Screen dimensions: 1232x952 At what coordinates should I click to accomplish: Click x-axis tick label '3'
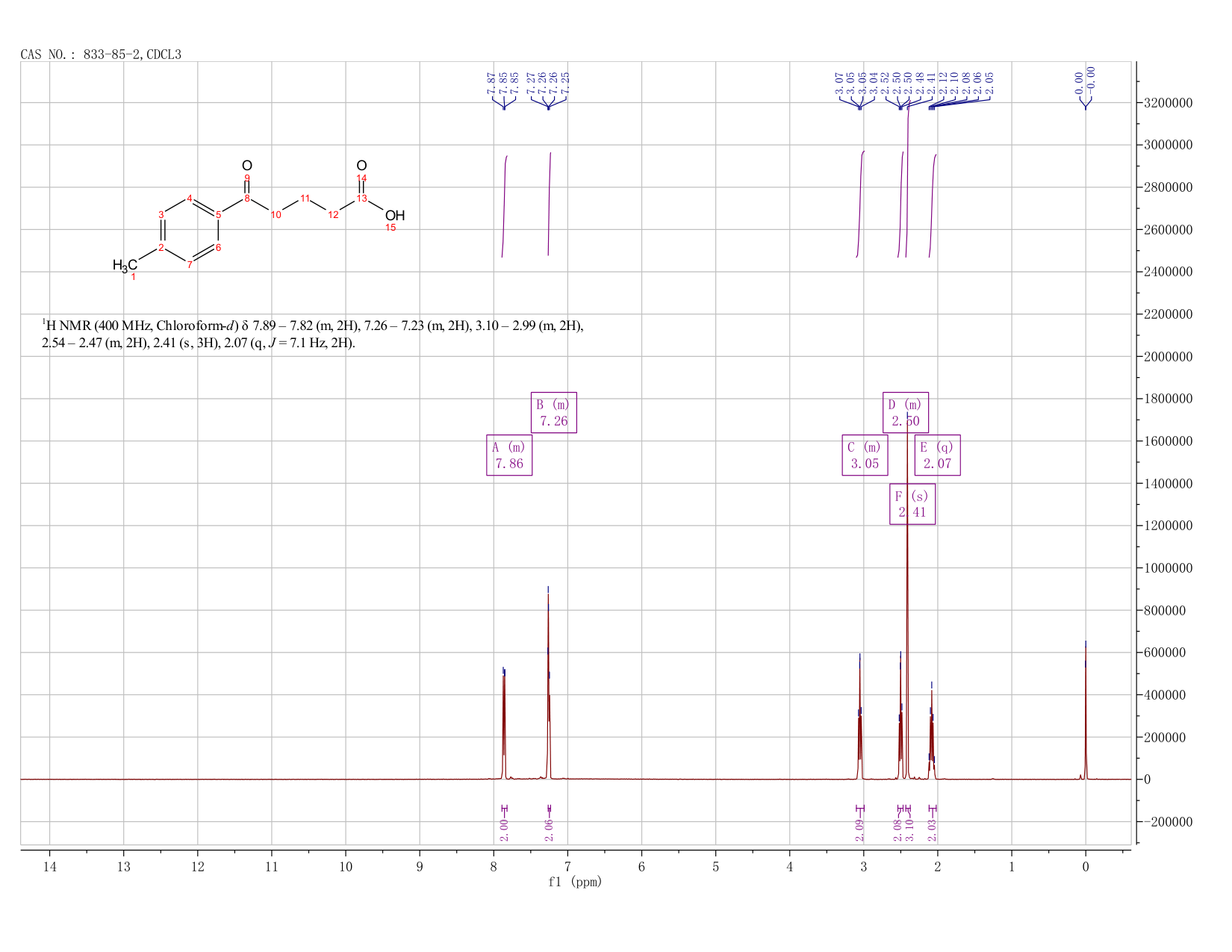[863, 866]
